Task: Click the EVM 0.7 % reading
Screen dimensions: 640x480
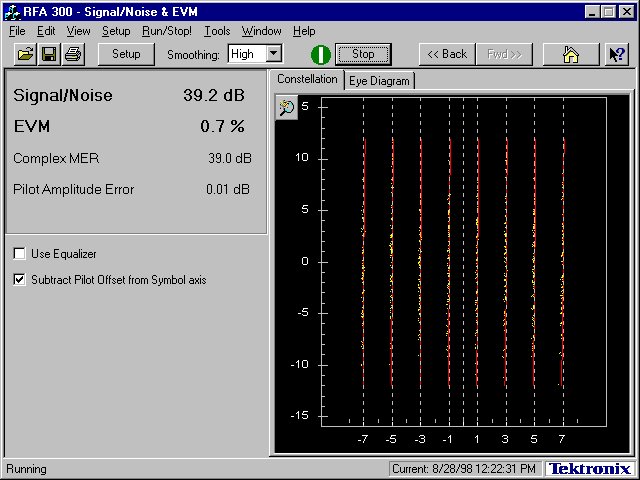Action: point(222,126)
